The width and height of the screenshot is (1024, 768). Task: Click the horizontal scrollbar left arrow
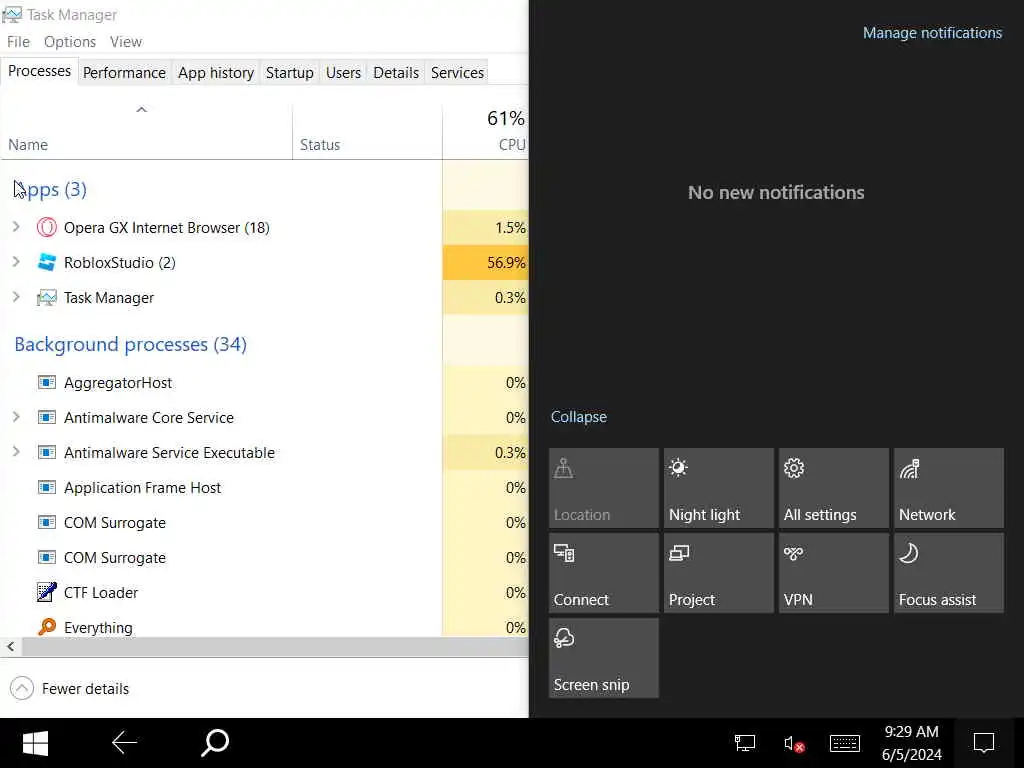10,647
